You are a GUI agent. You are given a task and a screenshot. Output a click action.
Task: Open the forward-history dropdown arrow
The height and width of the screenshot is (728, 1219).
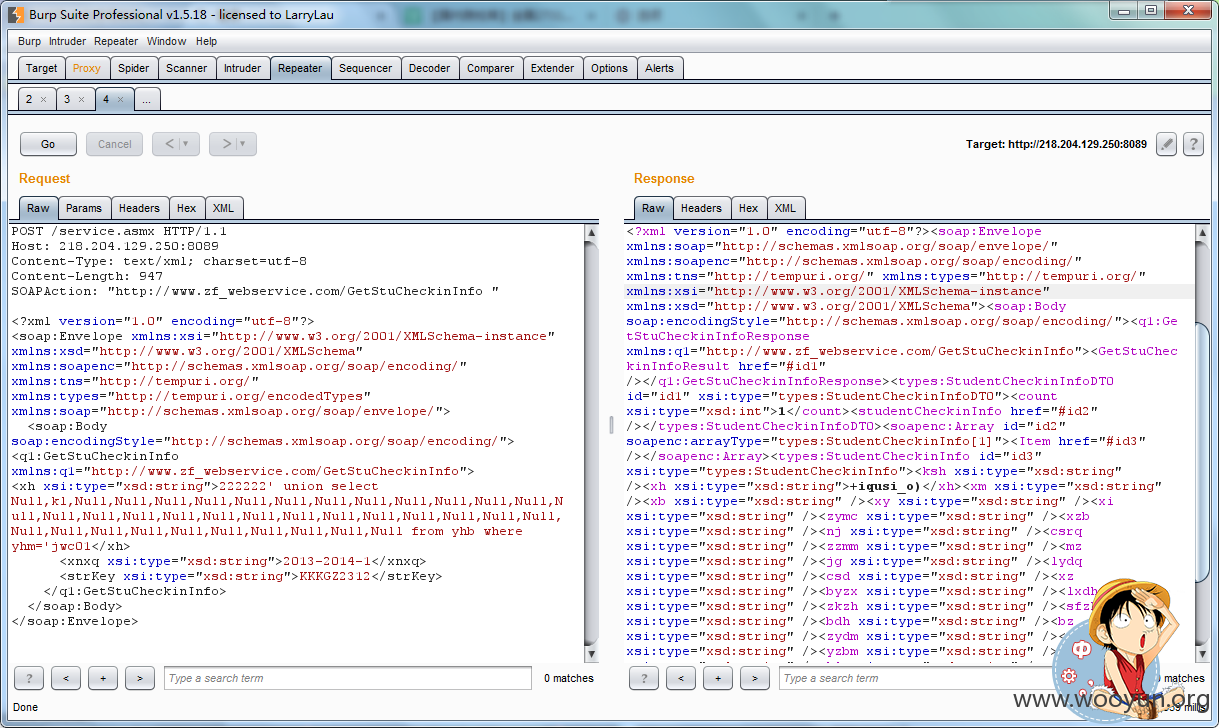(244, 144)
